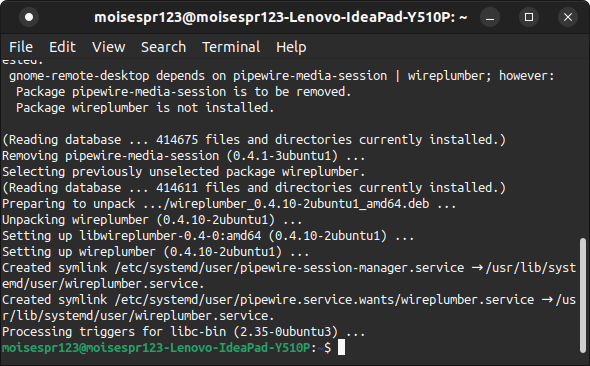Maximize the terminal window
Image resolution: width=590 pixels, height=366 pixels.
(x=529, y=17)
